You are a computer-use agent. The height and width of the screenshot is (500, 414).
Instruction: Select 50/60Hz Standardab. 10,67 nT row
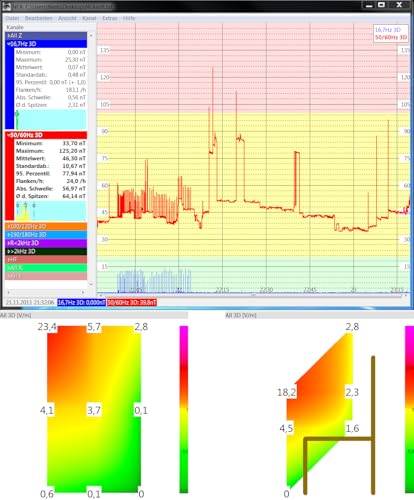(x=51, y=166)
